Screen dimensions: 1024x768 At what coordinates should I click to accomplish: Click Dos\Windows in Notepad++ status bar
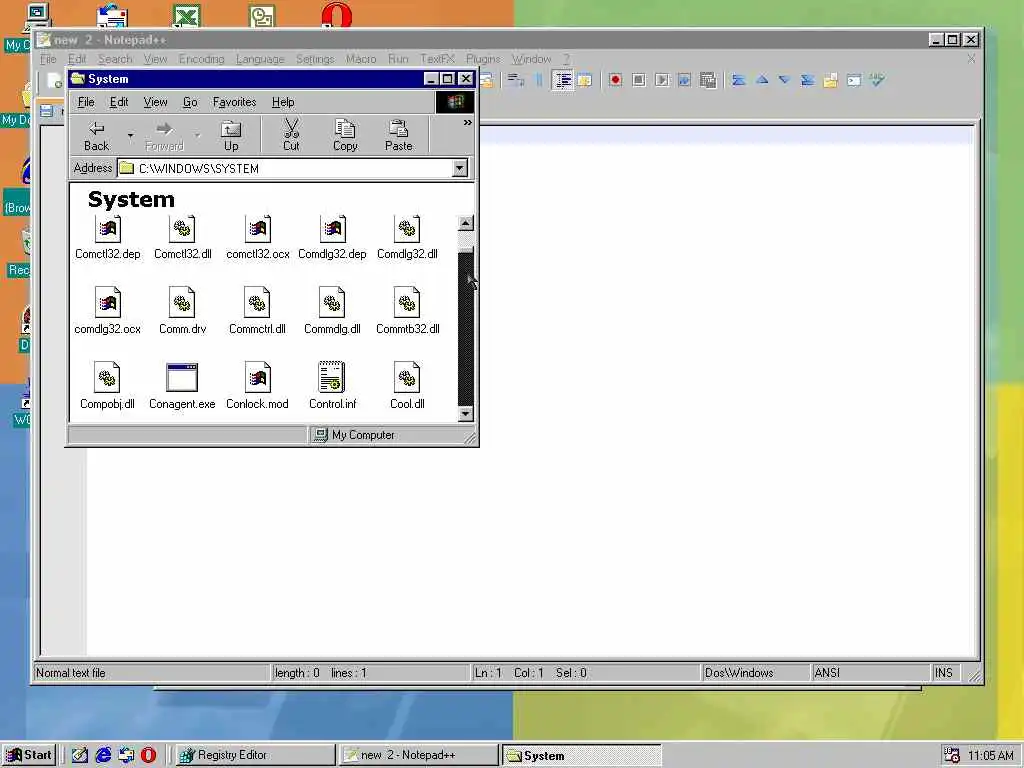tap(755, 673)
